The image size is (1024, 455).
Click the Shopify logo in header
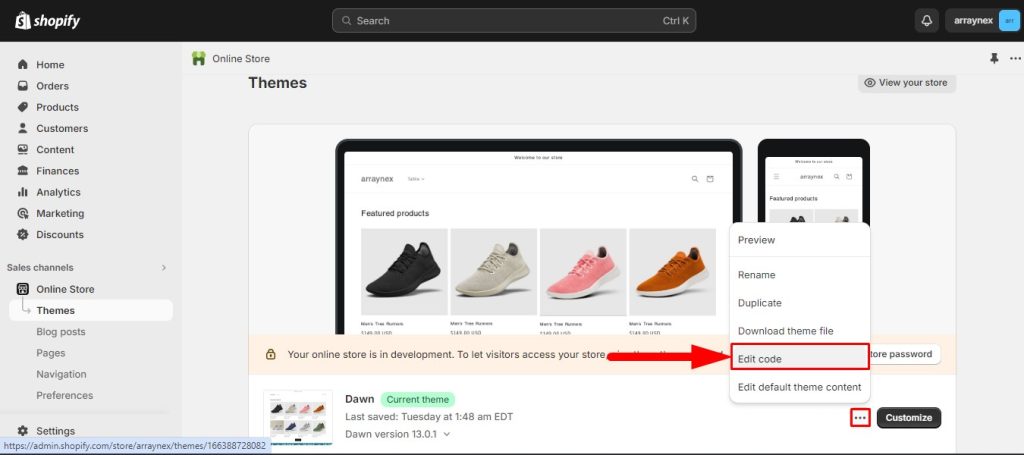point(47,21)
